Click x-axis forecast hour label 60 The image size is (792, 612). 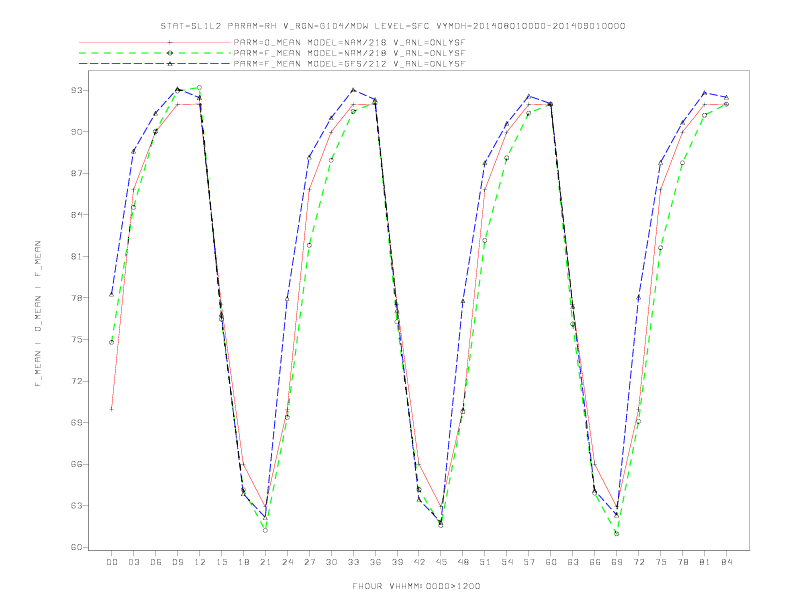click(x=551, y=562)
